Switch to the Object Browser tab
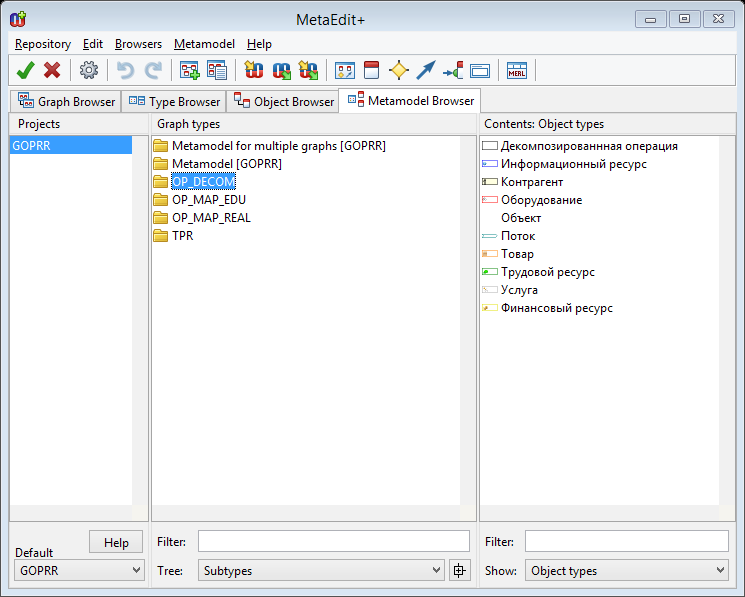The image size is (745, 597). 283,102
